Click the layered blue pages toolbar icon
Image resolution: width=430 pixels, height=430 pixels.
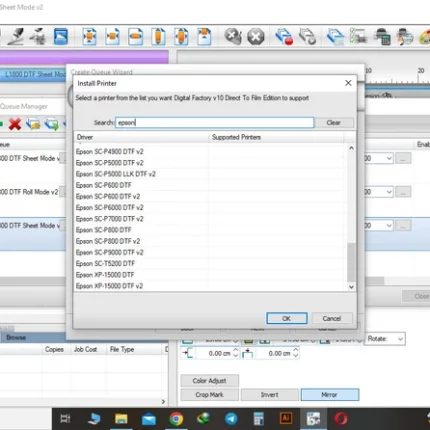[335, 36]
